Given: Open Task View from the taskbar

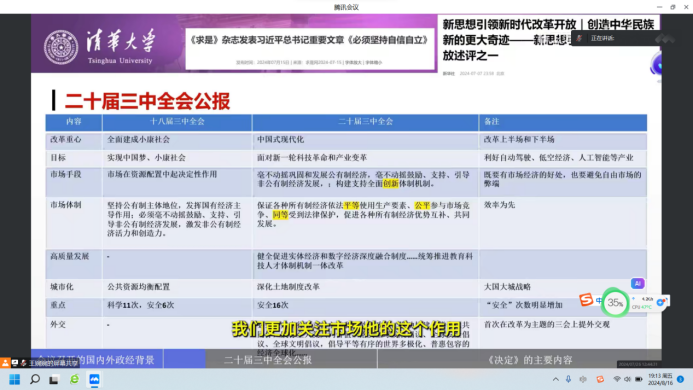Looking at the screenshot, I should click(54, 379).
